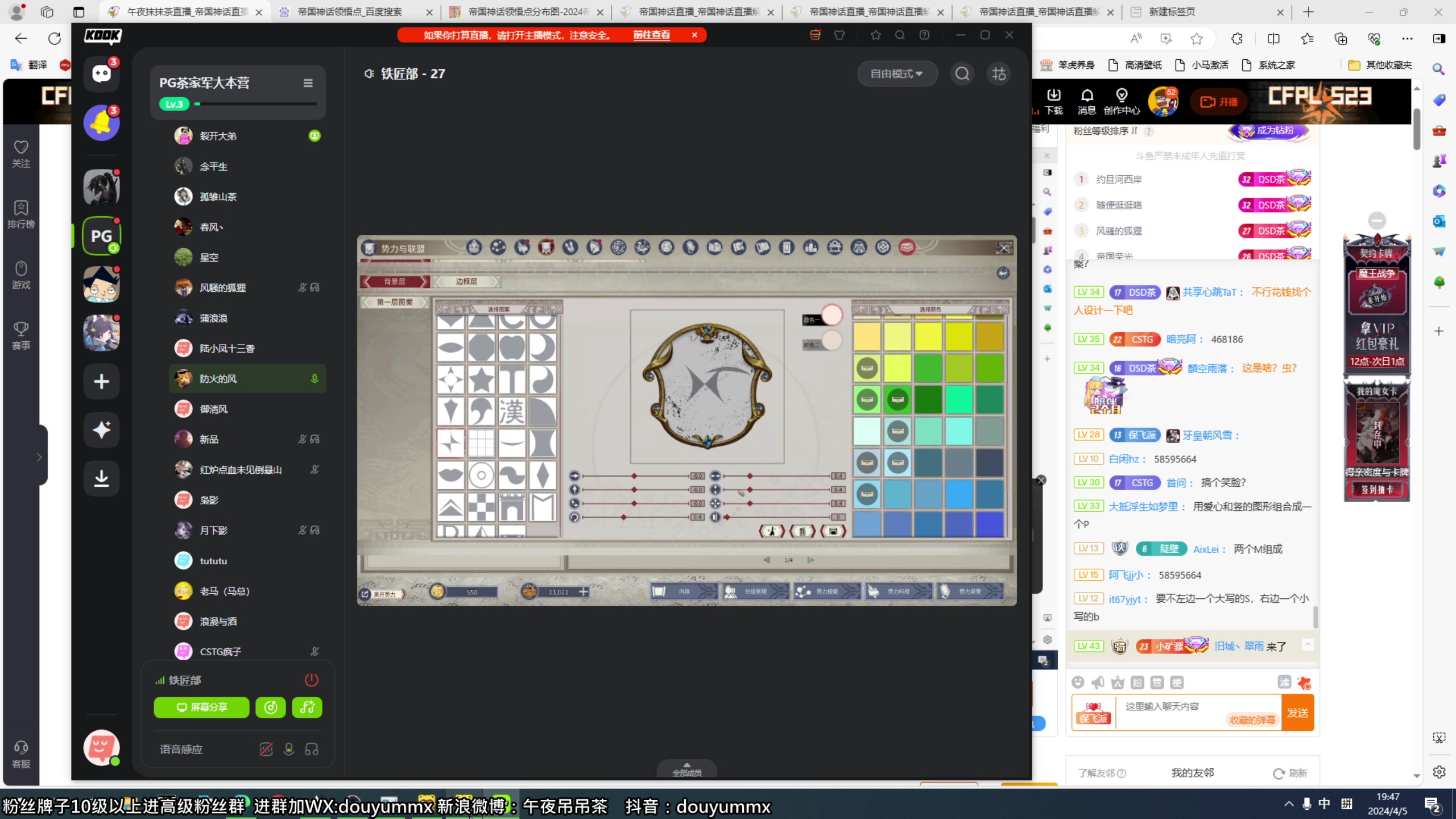Viewport: 1456px width, 819px height.
Task: Pick the royal blue bottom-right swatch
Action: [x=990, y=524]
